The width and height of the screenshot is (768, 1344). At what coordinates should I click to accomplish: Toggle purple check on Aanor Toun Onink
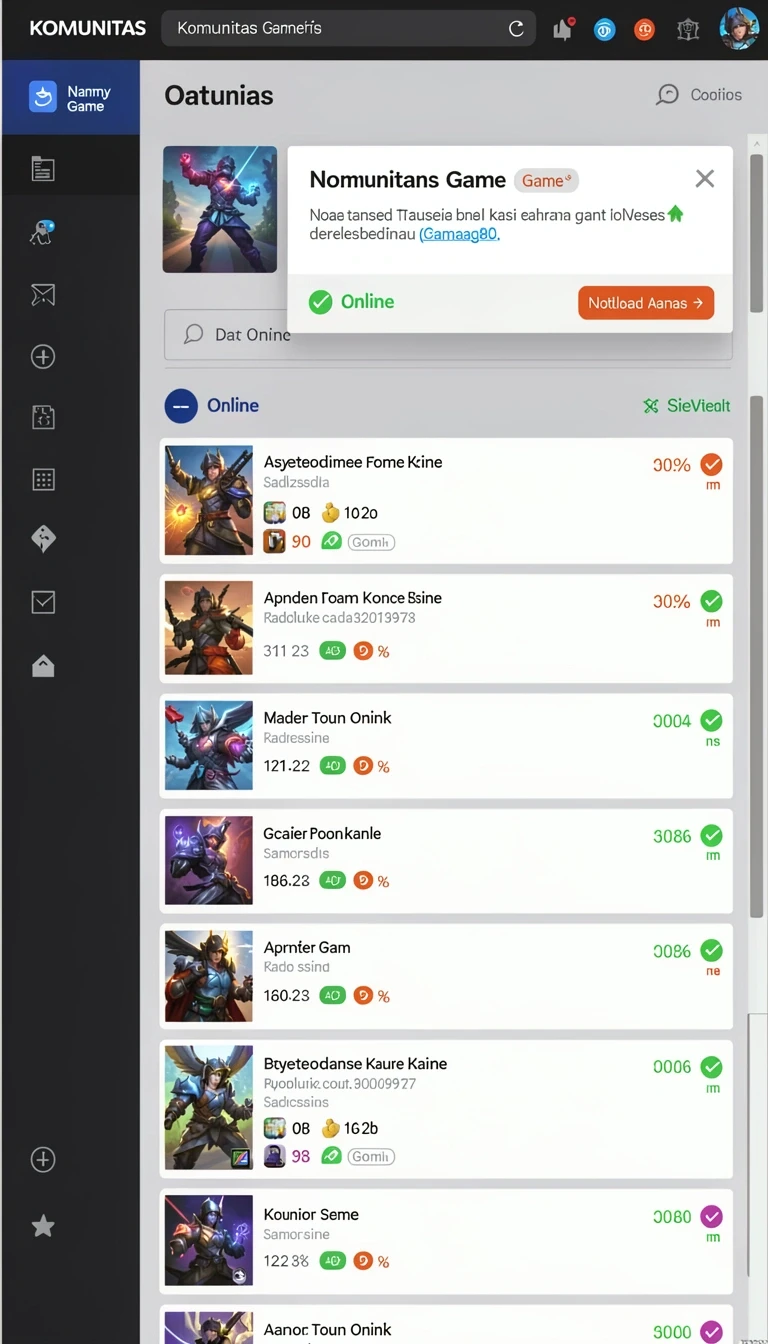coord(712,1331)
